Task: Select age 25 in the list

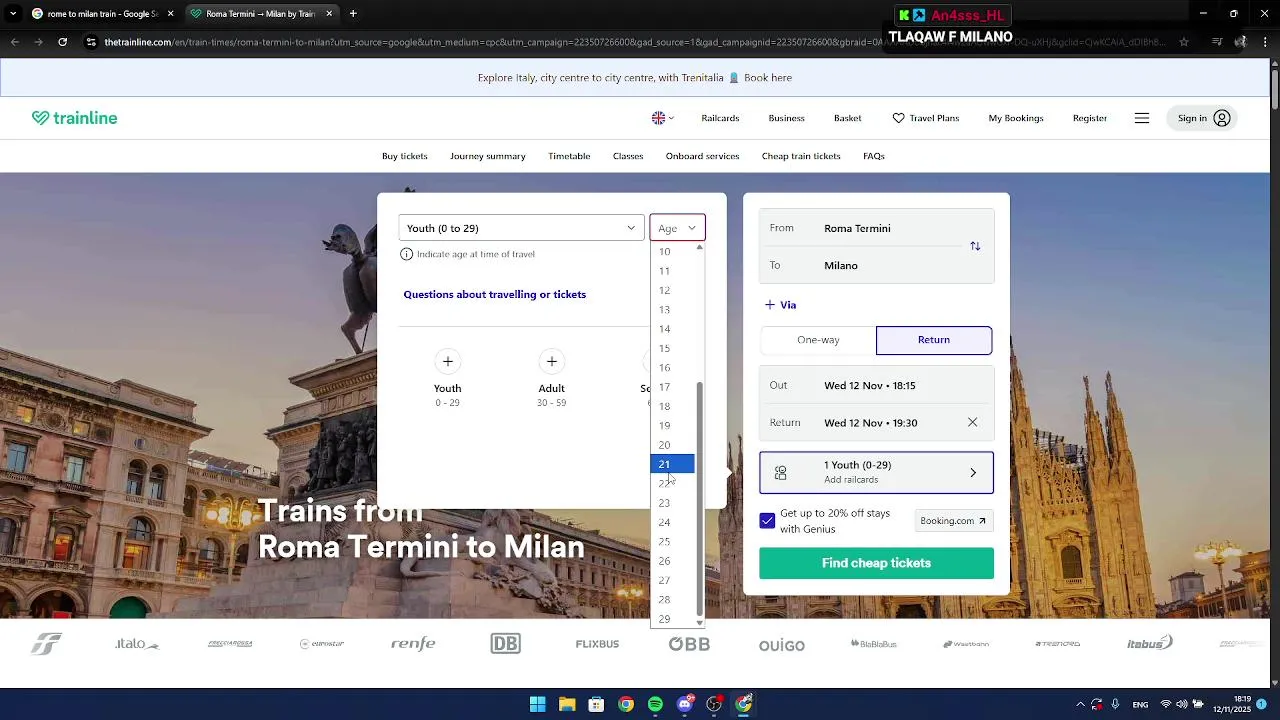Action: pyautogui.click(x=672, y=542)
